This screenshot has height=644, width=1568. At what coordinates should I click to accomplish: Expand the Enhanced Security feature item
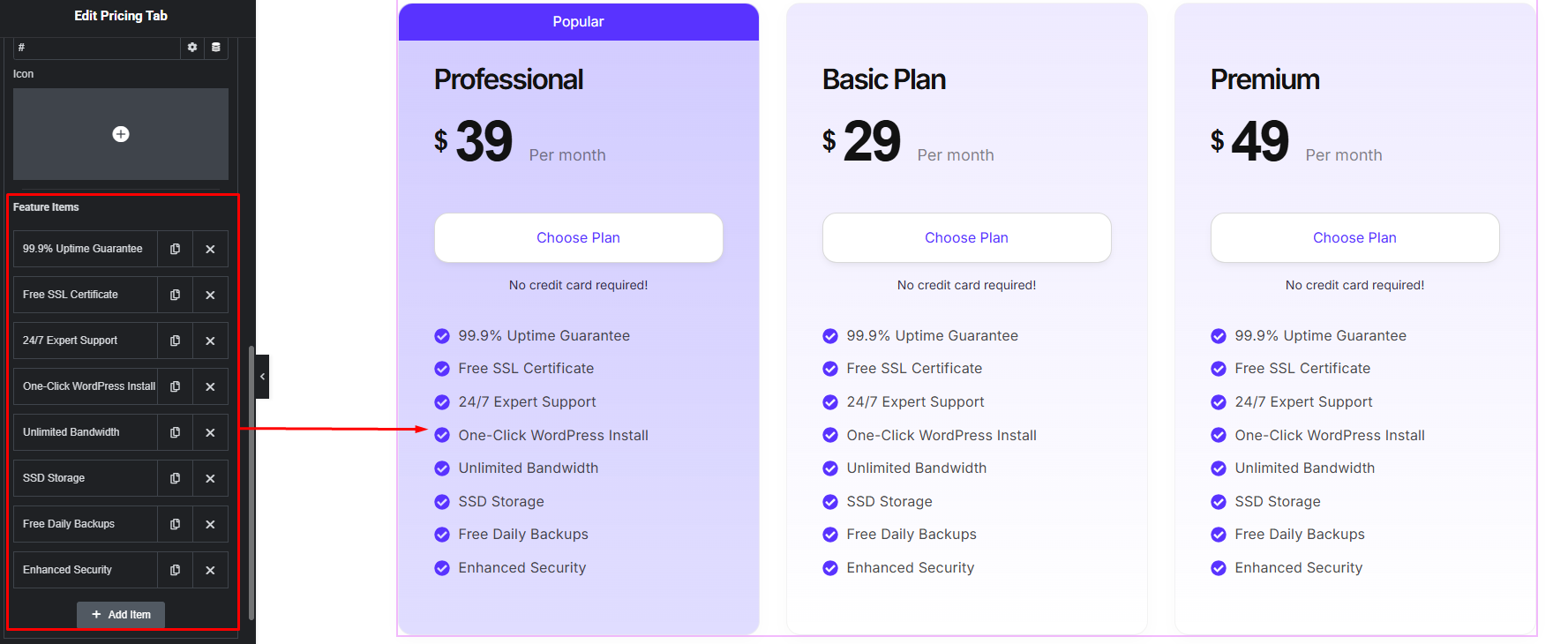[85, 570]
